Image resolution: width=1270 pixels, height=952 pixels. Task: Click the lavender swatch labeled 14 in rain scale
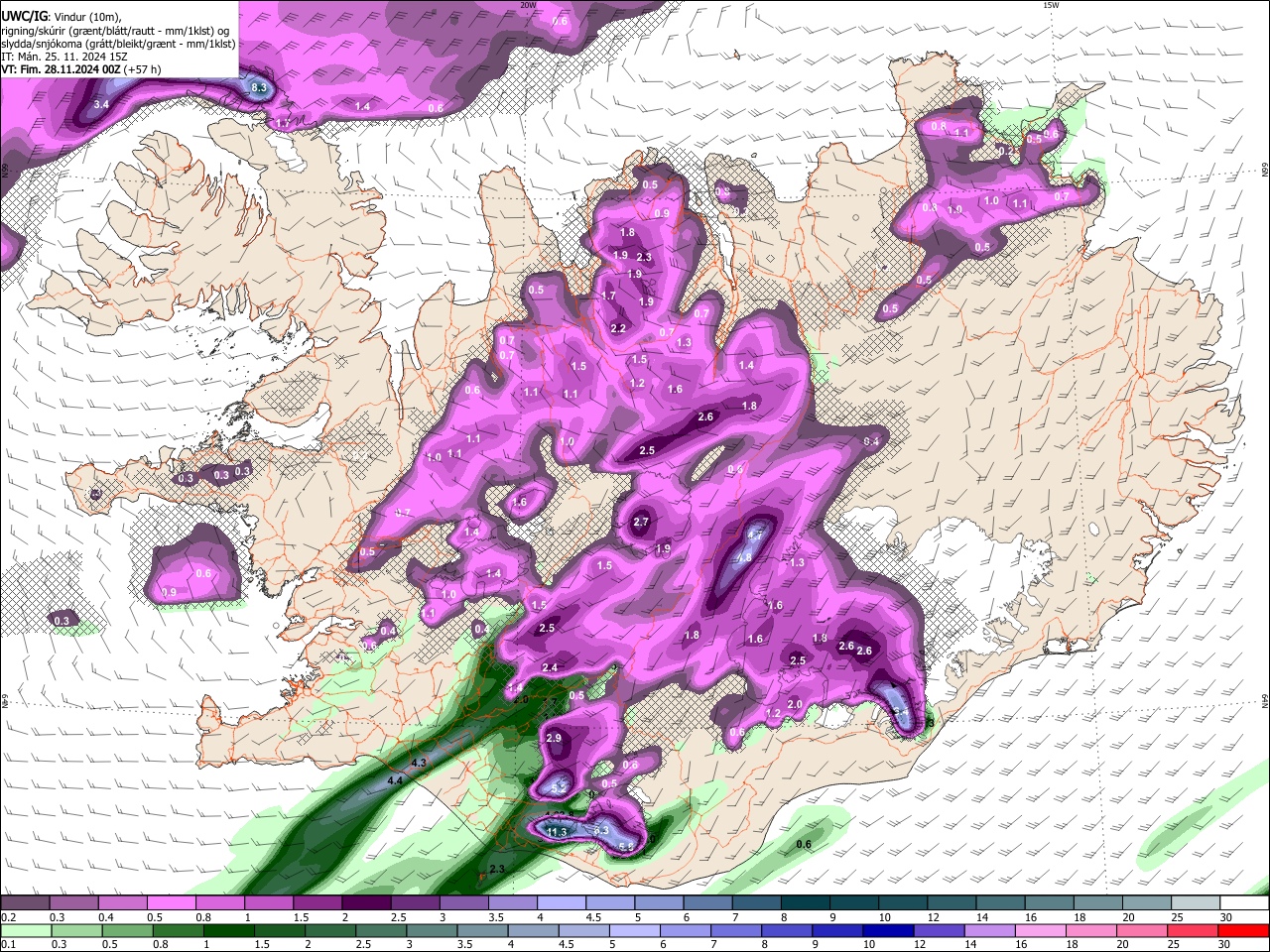(x=990, y=930)
